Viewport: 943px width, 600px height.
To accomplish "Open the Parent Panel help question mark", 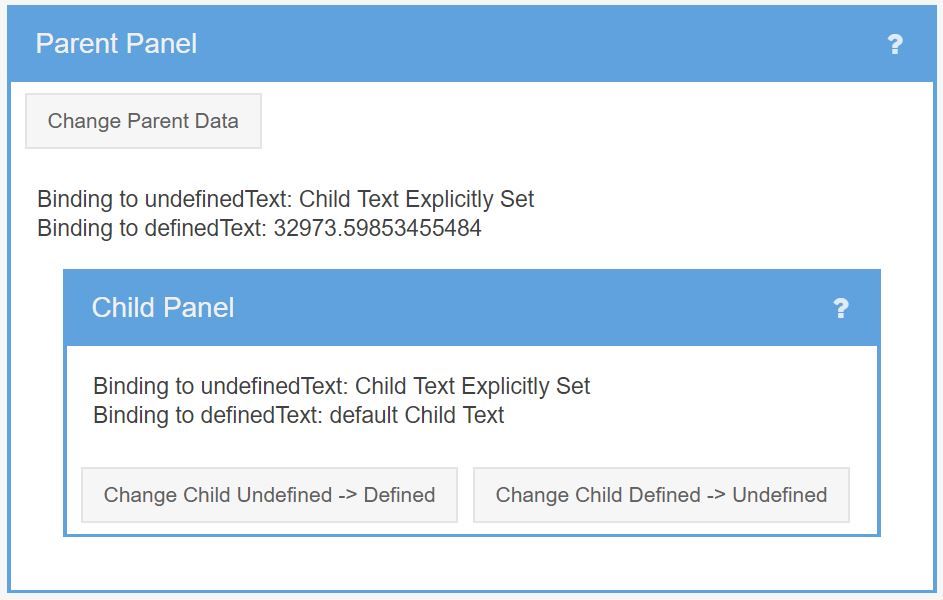I will [895, 44].
